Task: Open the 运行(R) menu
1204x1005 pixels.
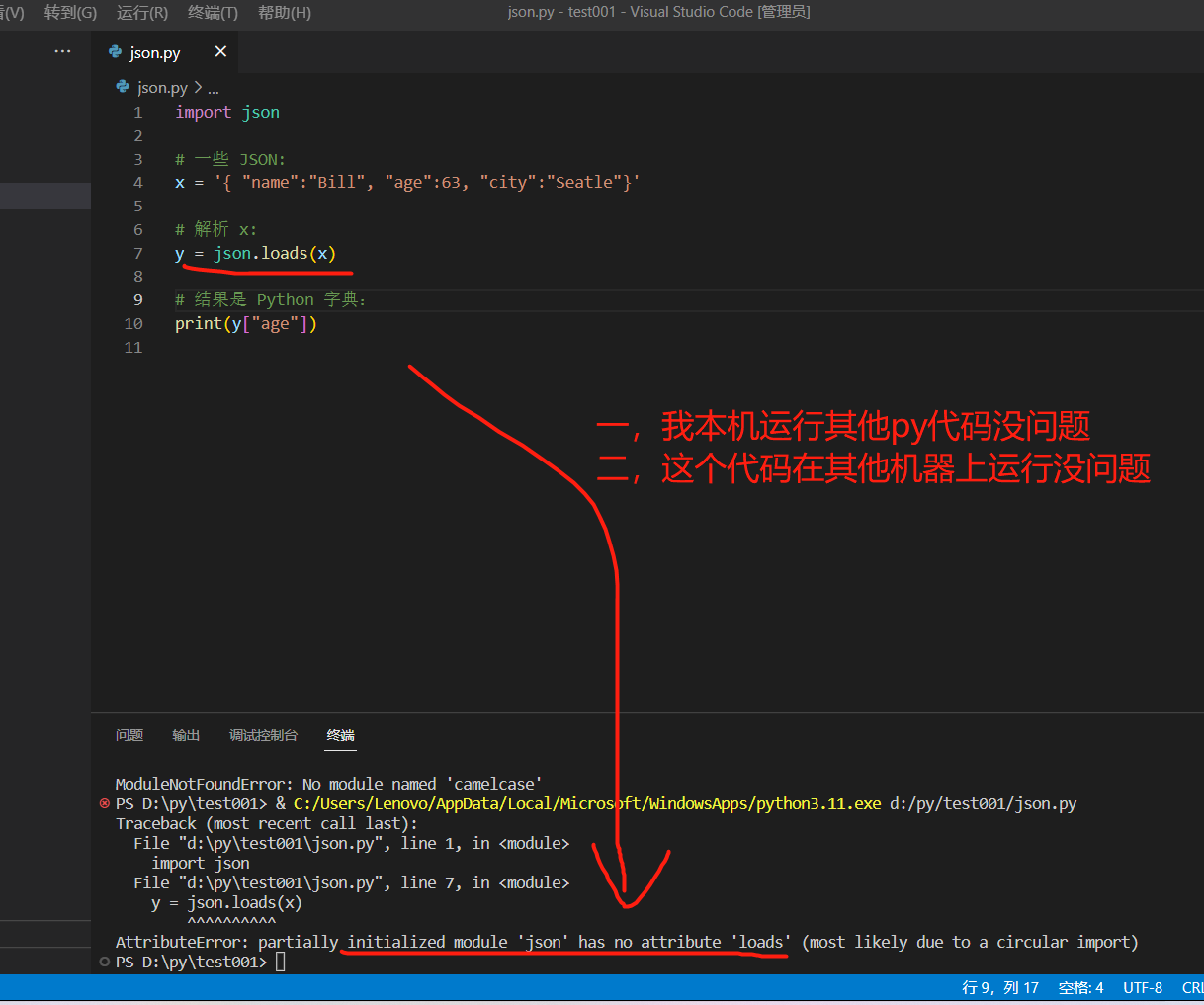Action: [141, 14]
